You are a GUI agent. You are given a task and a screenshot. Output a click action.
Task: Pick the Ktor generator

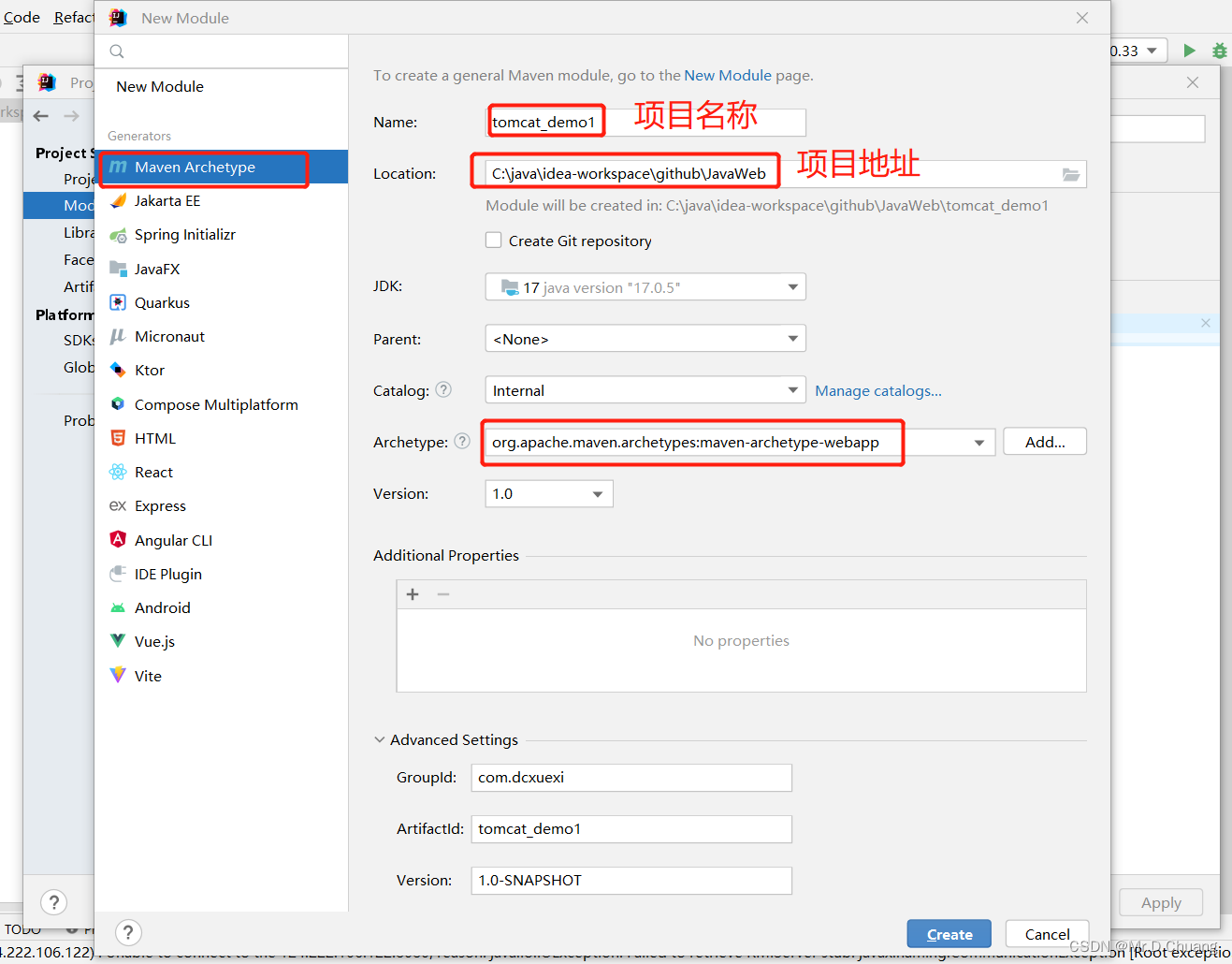pyautogui.click(x=222, y=370)
